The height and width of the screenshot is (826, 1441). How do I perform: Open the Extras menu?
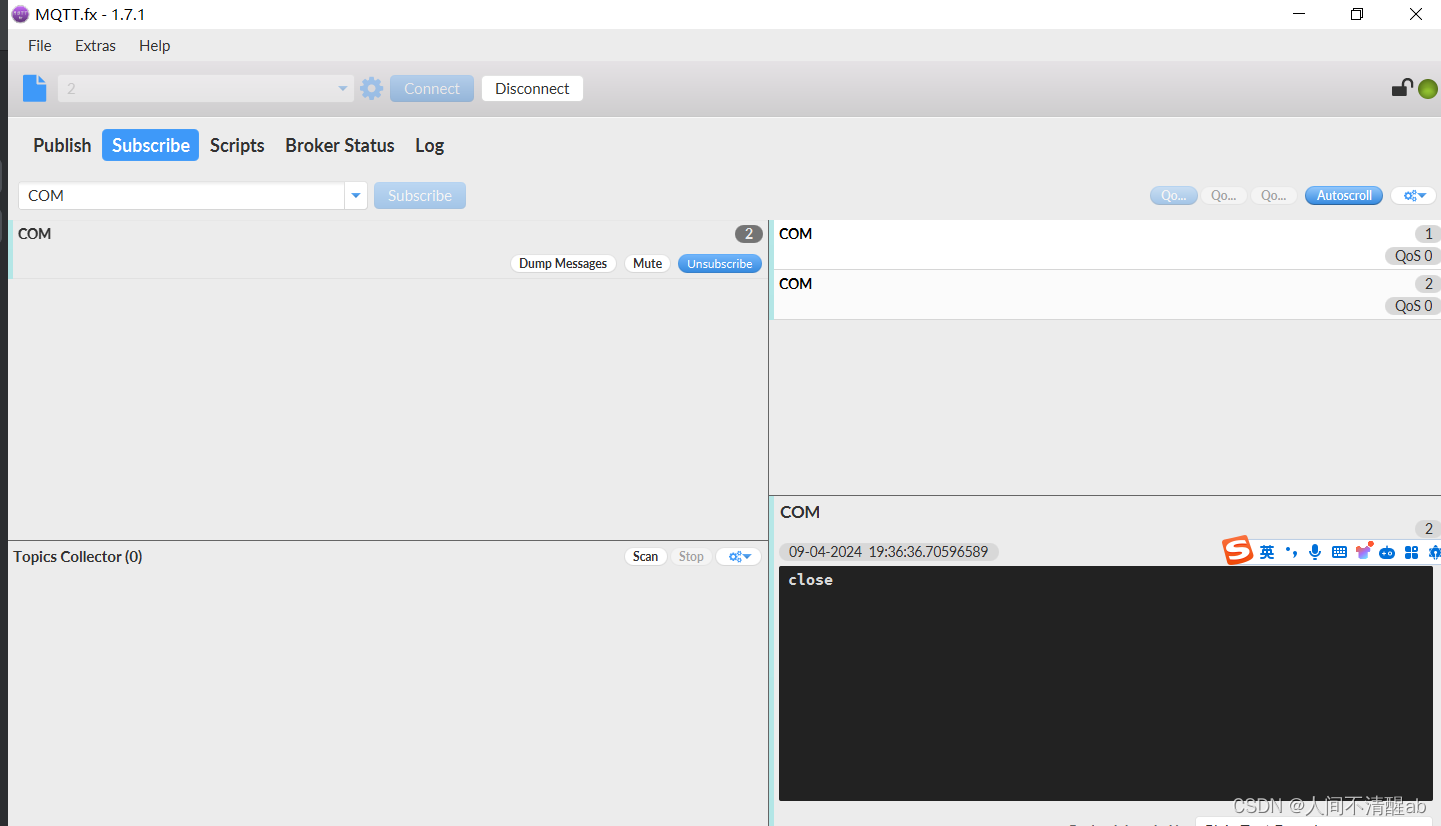(x=95, y=45)
